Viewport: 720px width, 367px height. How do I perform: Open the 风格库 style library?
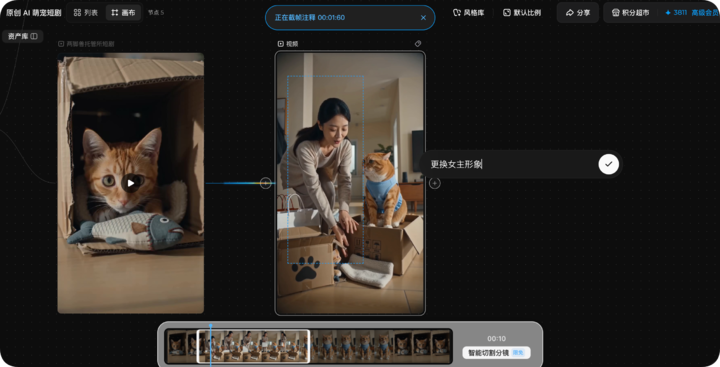(469, 12)
